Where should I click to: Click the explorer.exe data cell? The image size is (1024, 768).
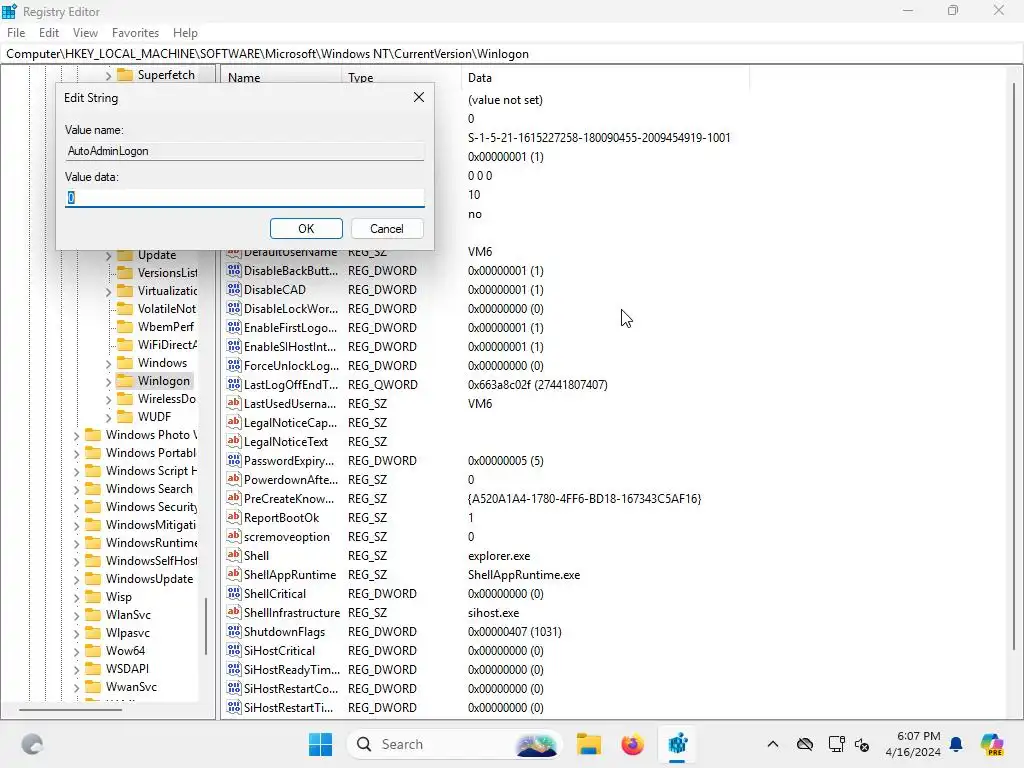pyautogui.click(x=499, y=556)
